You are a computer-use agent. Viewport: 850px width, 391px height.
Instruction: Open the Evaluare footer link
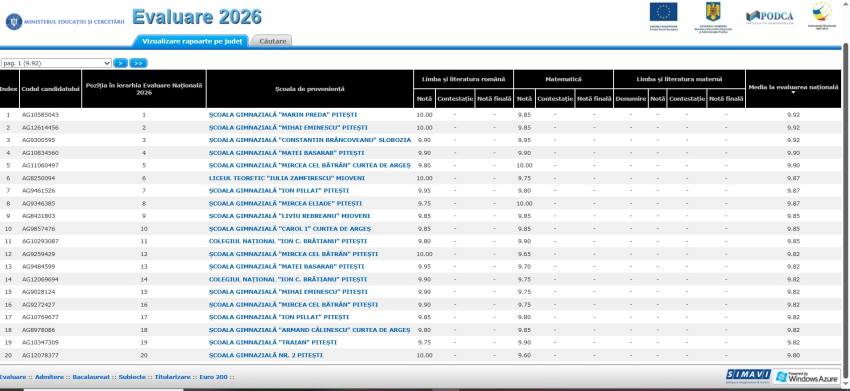[x=12, y=376]
